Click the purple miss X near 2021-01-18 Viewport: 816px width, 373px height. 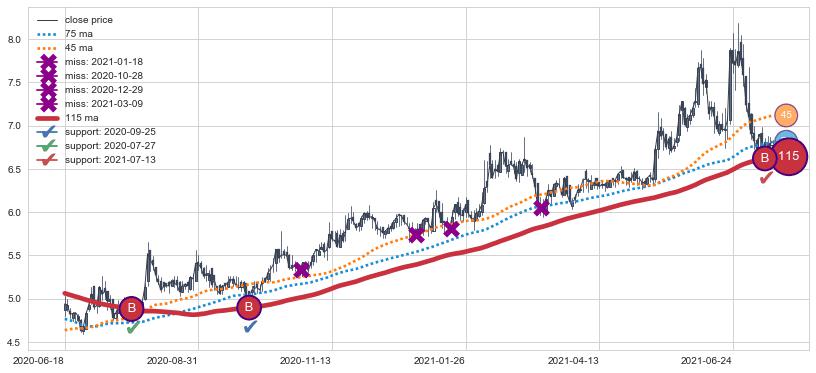[x=451, y=228]
